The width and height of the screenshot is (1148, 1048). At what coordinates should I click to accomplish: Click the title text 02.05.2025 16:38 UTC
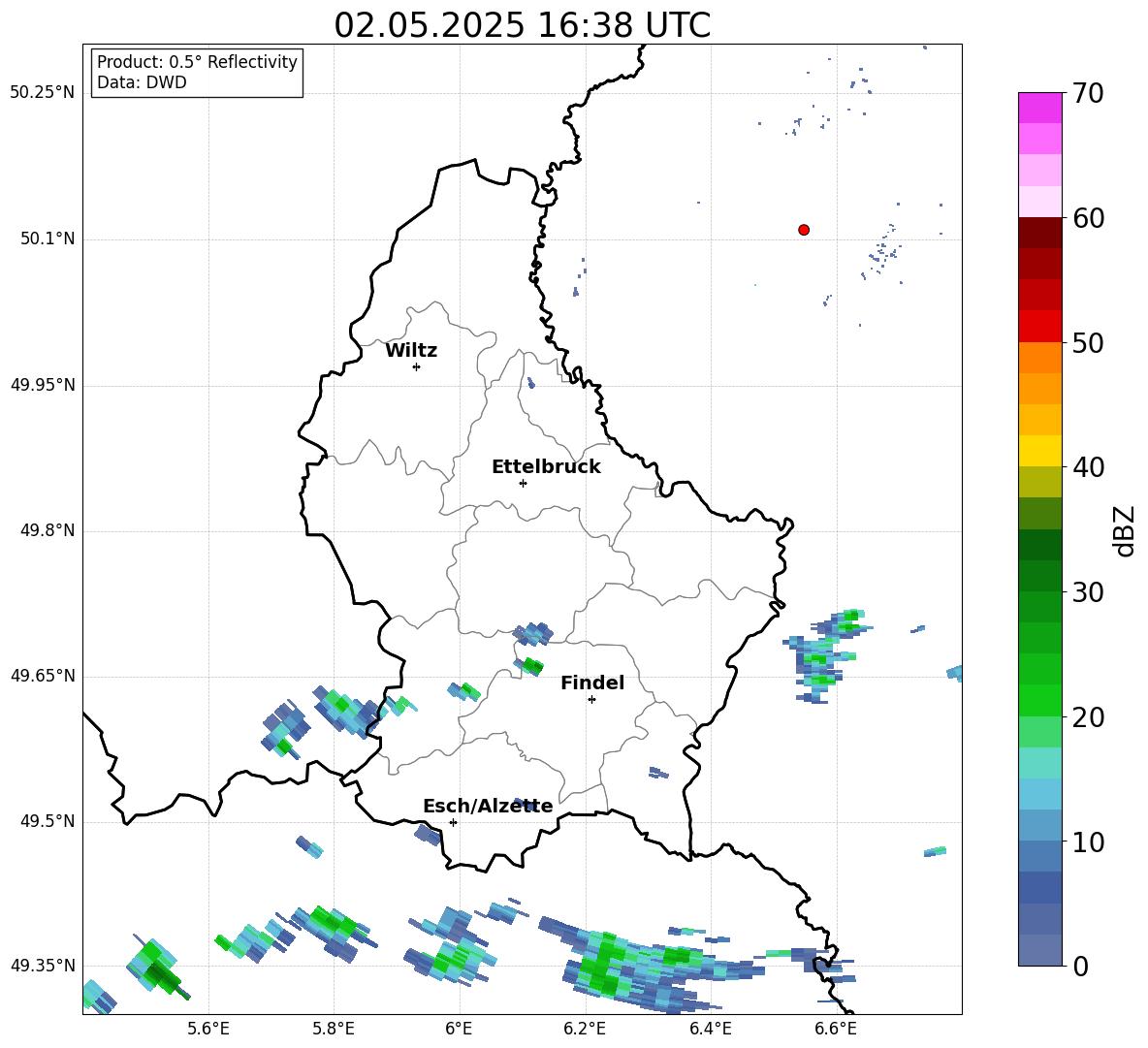pos(522,25)
